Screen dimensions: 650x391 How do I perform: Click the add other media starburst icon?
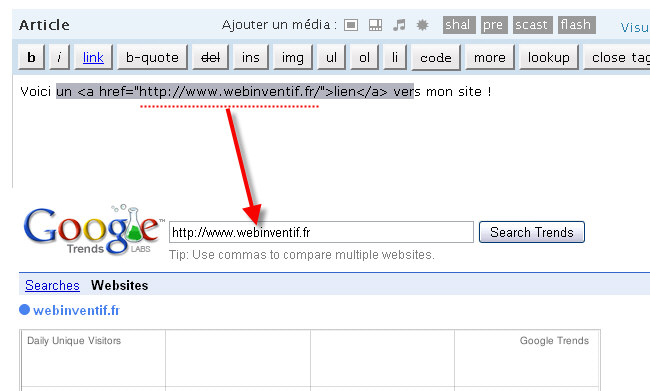click(422, 25)
